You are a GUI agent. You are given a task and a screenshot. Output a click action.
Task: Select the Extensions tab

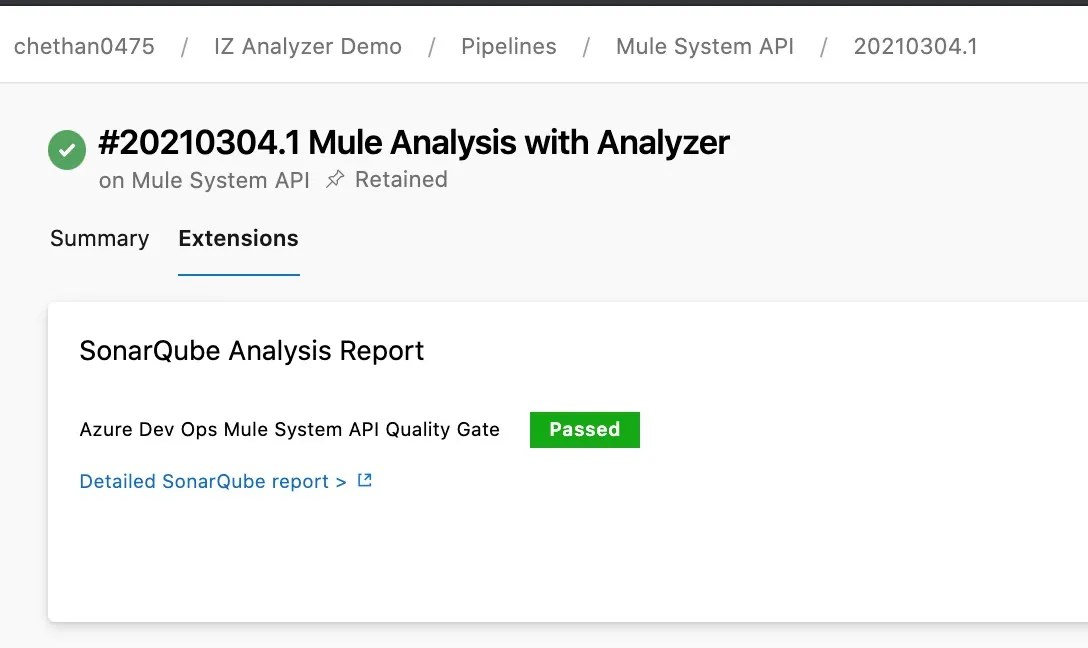[238, 239]
